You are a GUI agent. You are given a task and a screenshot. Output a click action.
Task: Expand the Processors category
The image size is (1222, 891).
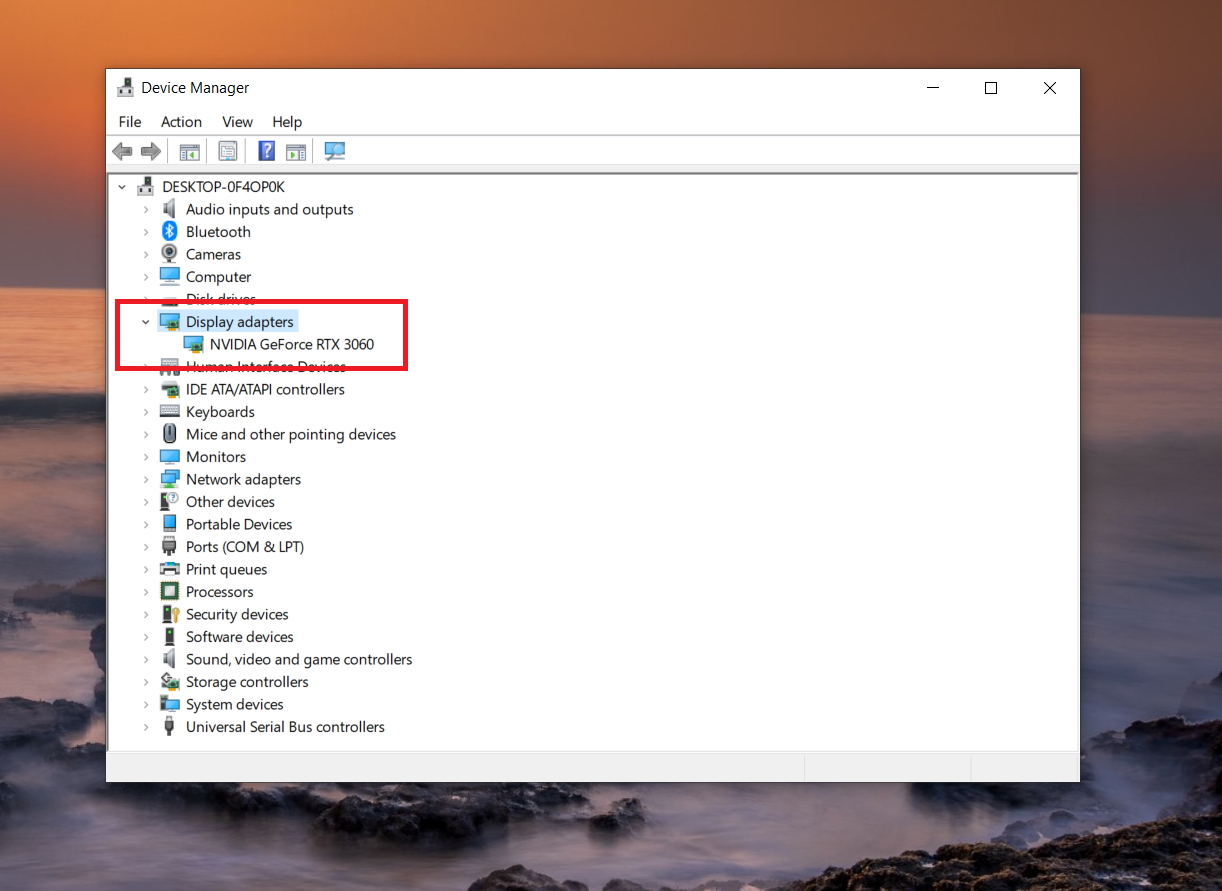point(146,592)
